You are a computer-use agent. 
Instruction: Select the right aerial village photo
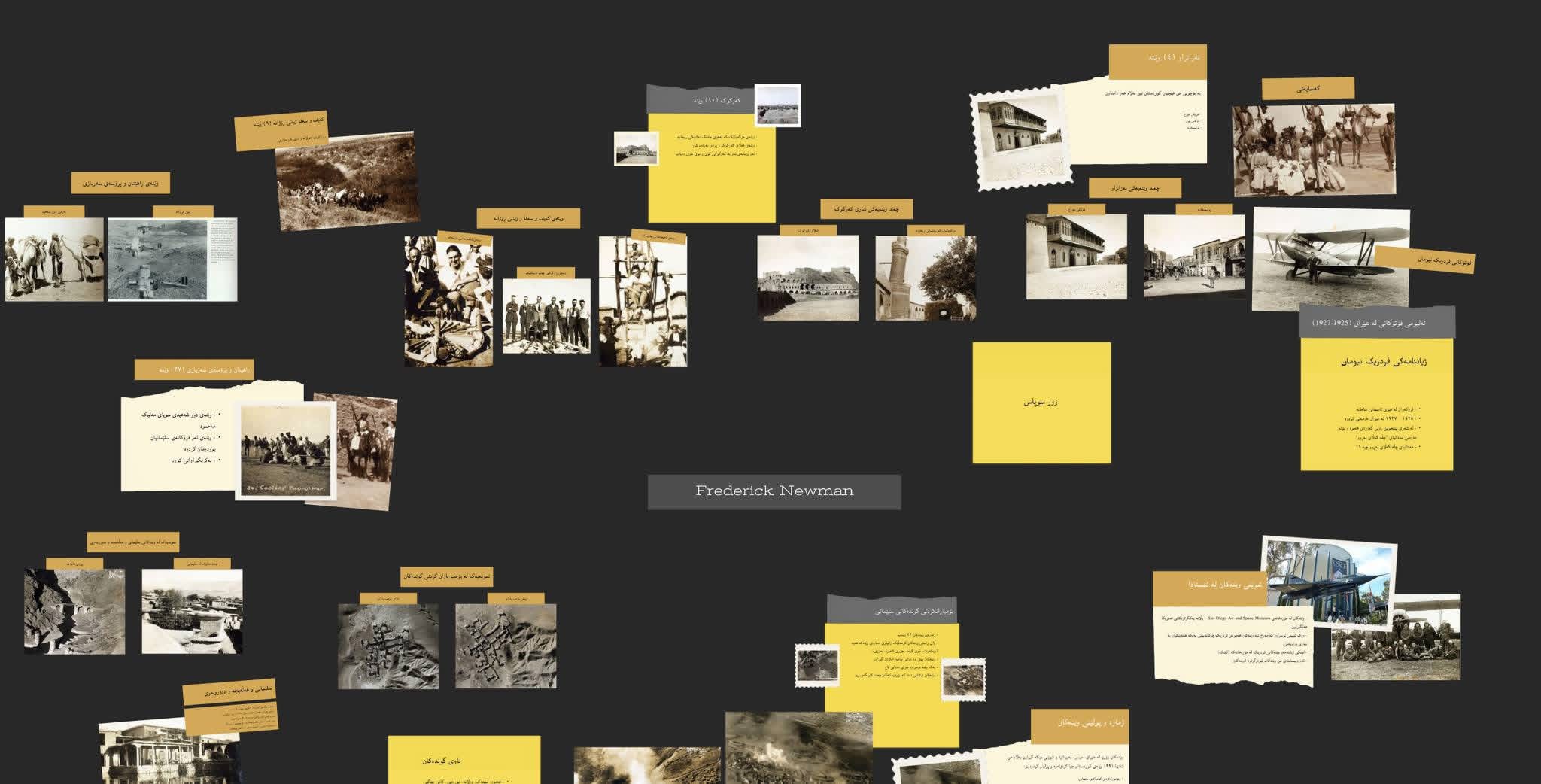[506, 646]
